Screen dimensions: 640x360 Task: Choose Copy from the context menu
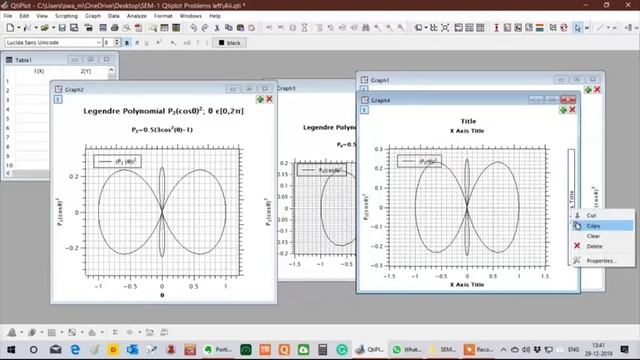[x=602, y=226]
